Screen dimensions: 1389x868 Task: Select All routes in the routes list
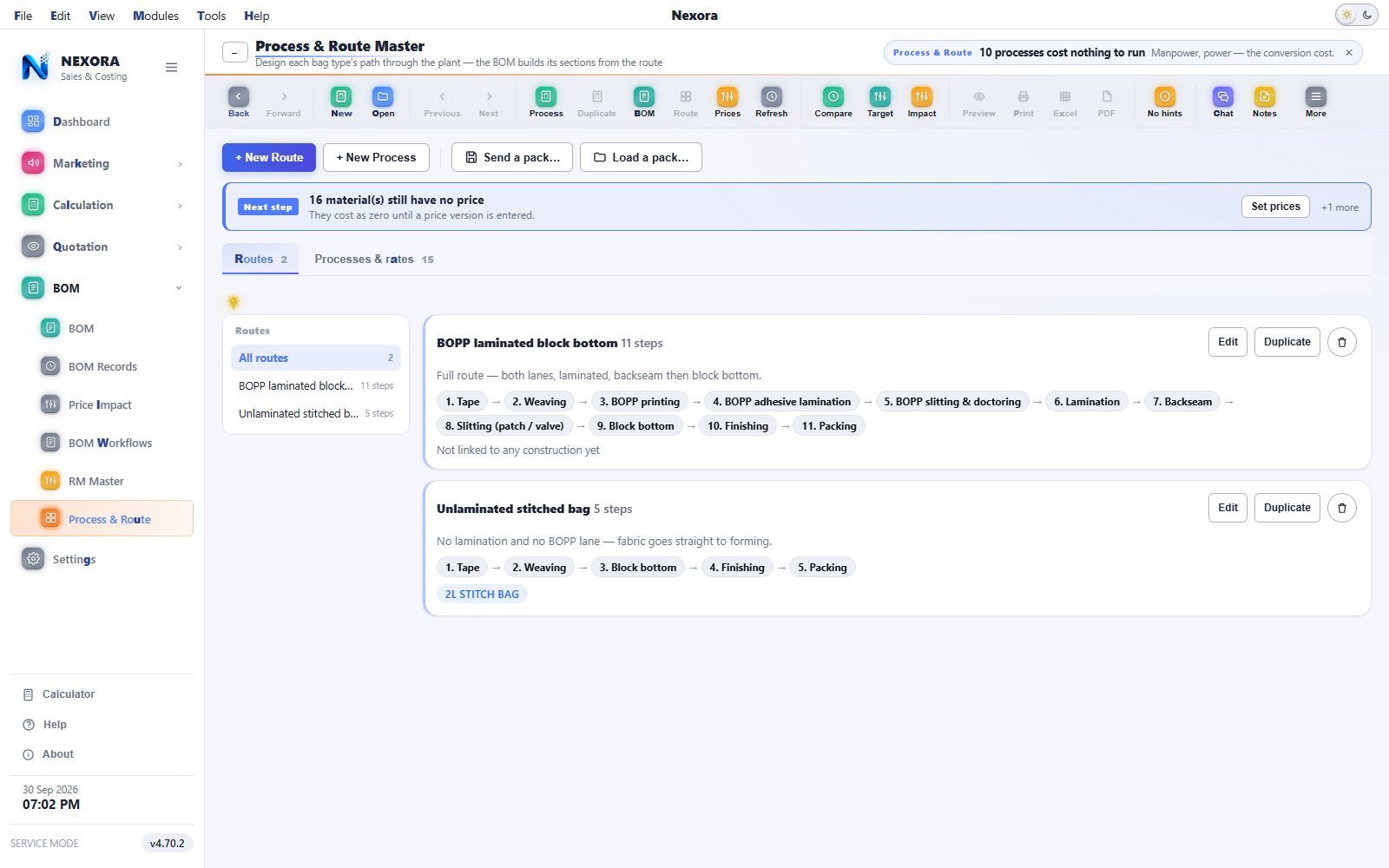(x=316, y=358)
